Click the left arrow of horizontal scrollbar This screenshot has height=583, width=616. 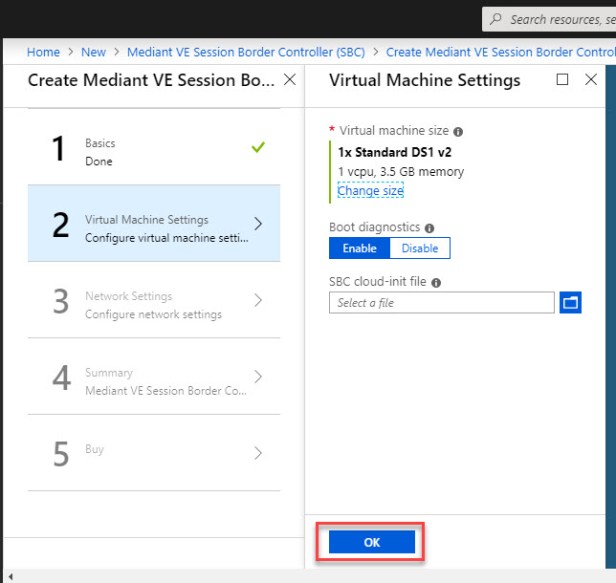[8, 576]
